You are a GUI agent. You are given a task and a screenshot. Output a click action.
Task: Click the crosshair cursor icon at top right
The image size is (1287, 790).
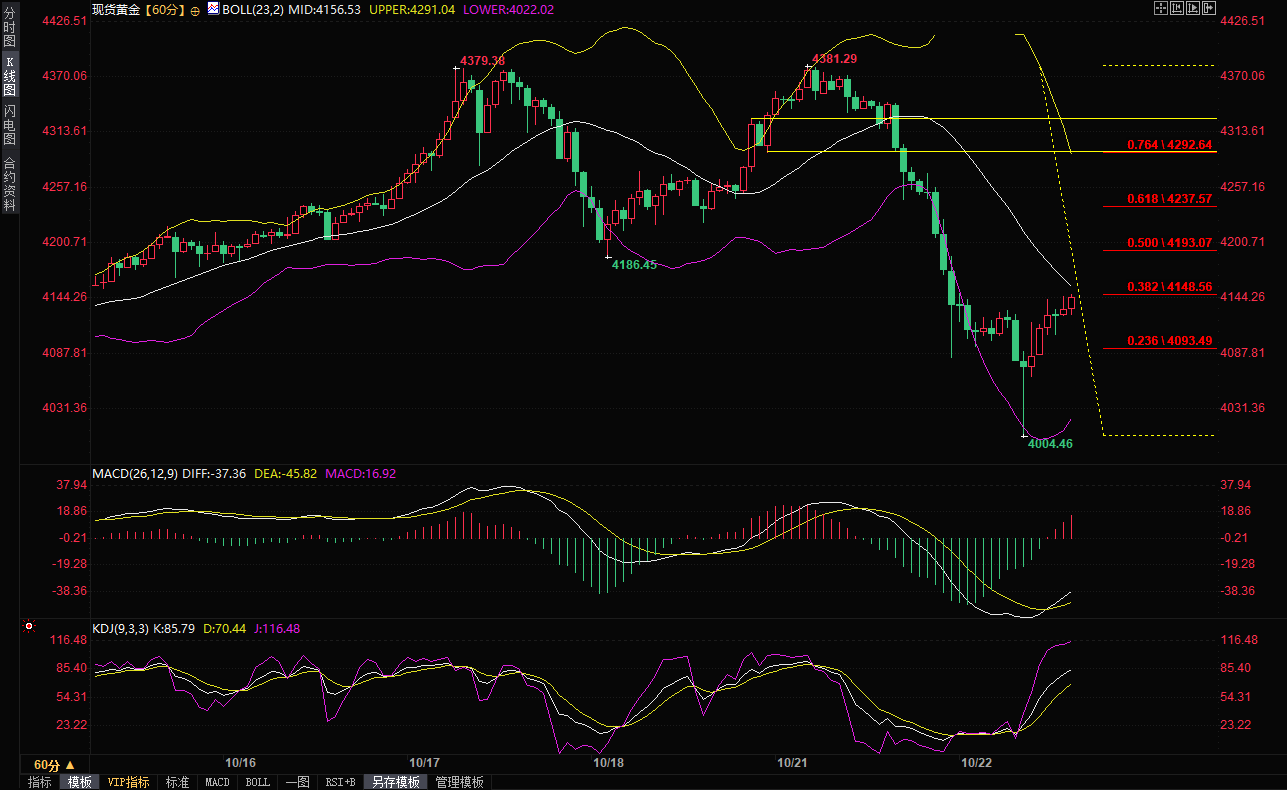[1160, 8]
